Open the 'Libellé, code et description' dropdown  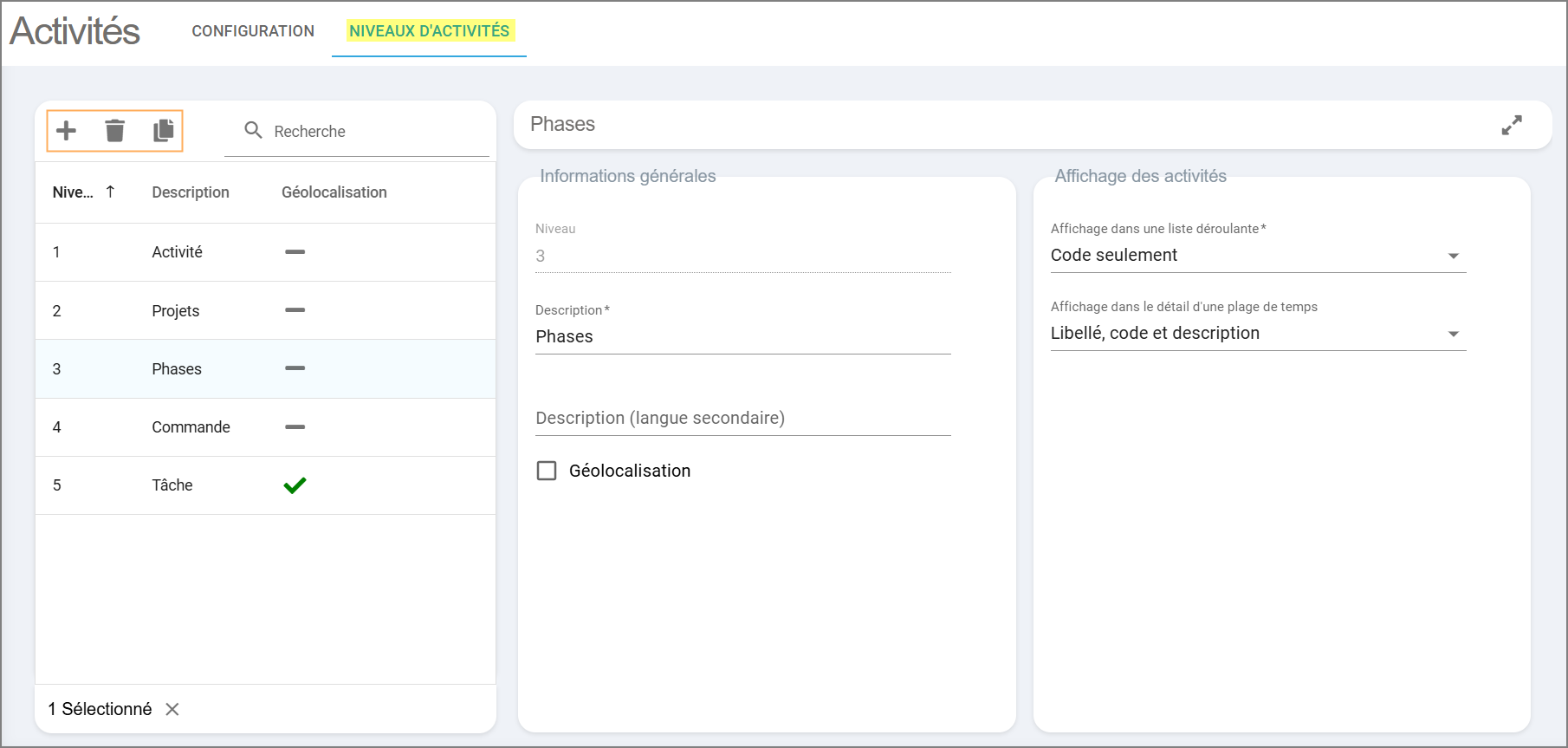[1257, 334]
